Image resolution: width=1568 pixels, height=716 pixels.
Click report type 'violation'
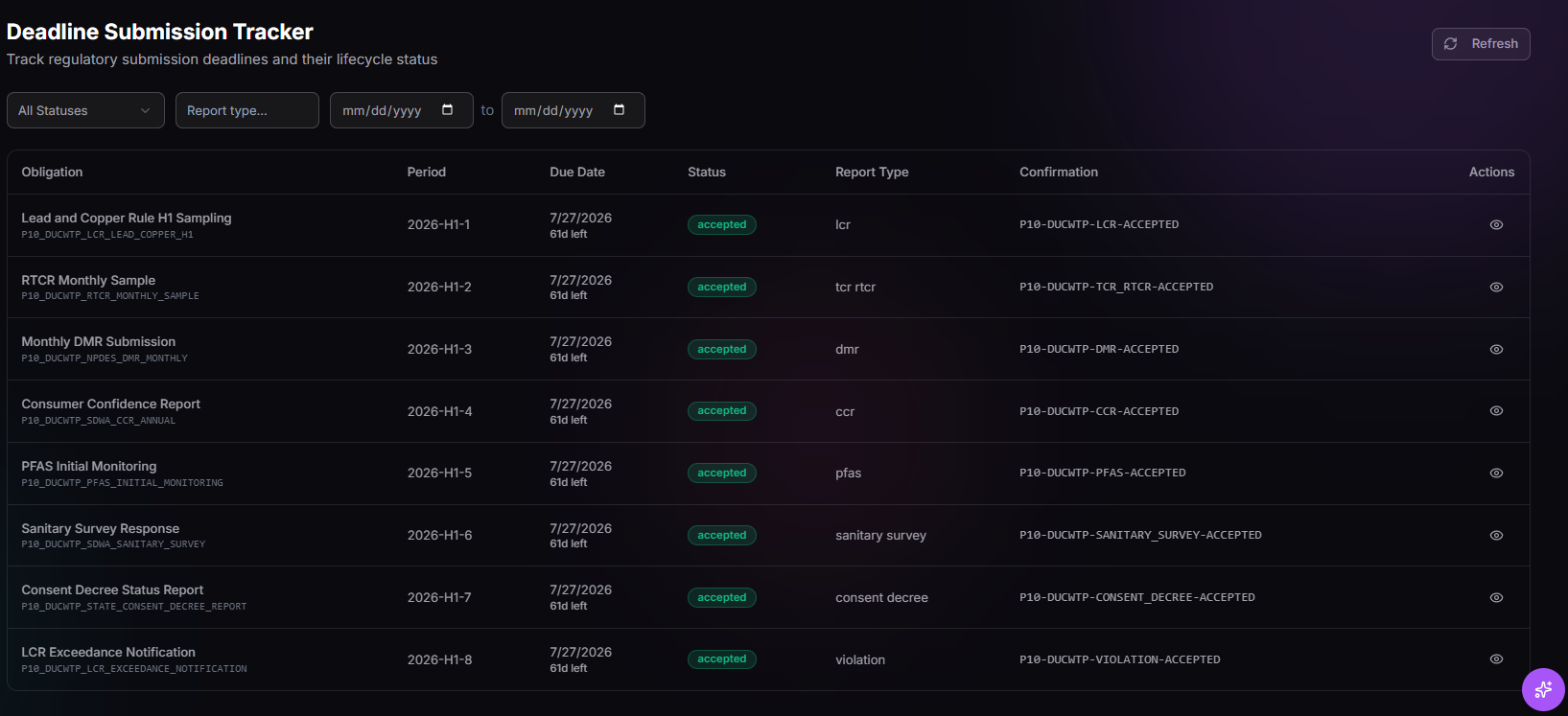click(x=860, y=660)
